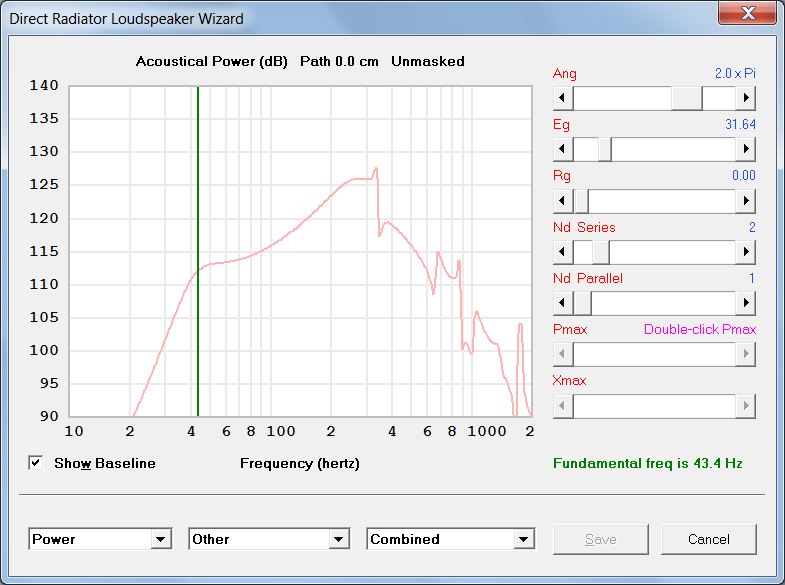Click the Nd Series slider thumb
Viewport: 785px width, 585px height.
(601, 252)
